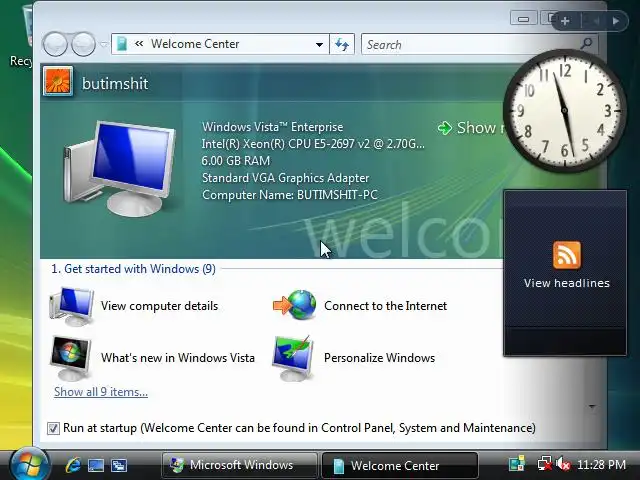Click the Show desktop Quick Launch icon
The width and height of the screenshot is (640, 480).
[x=96, y=465]
